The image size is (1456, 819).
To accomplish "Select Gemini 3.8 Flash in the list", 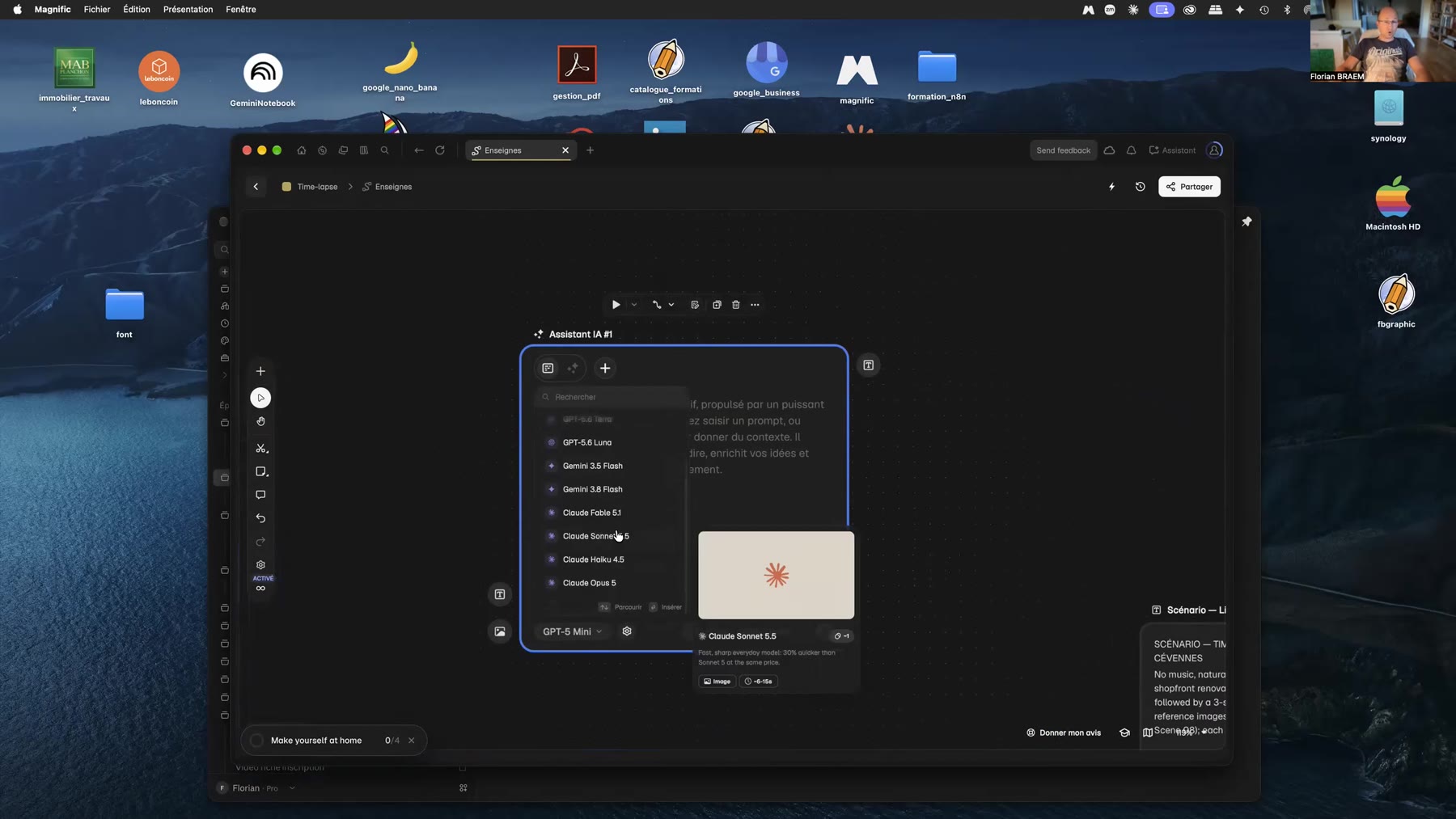I will pos(611,489).
